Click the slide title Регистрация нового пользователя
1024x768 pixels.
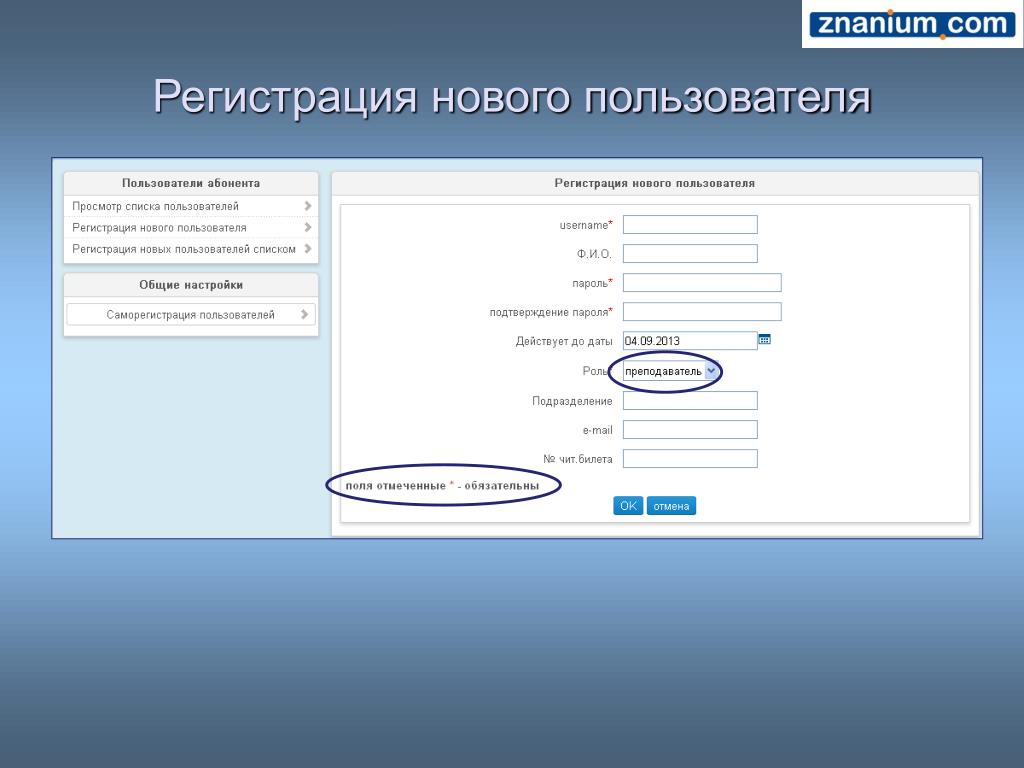512,97
